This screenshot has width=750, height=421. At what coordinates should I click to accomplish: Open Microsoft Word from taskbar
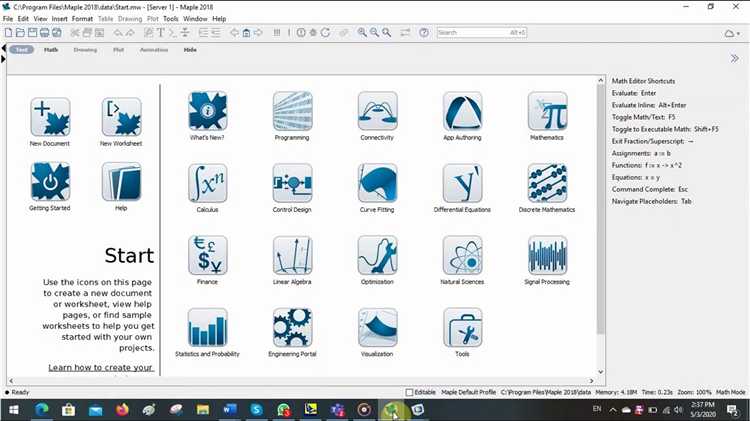point(230,410)
